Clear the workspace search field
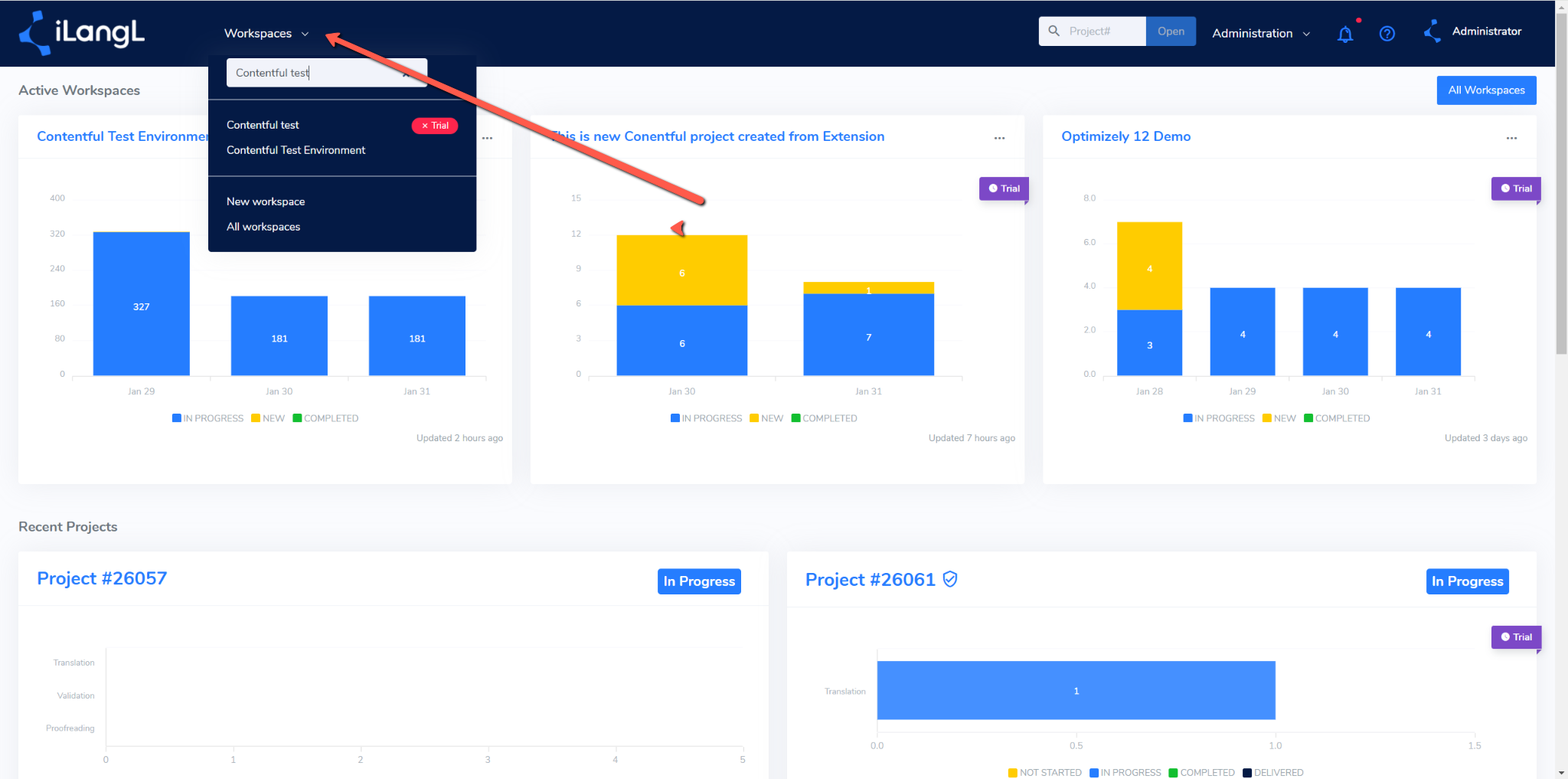Screen dimensions: 1568x779 point(406,74)
